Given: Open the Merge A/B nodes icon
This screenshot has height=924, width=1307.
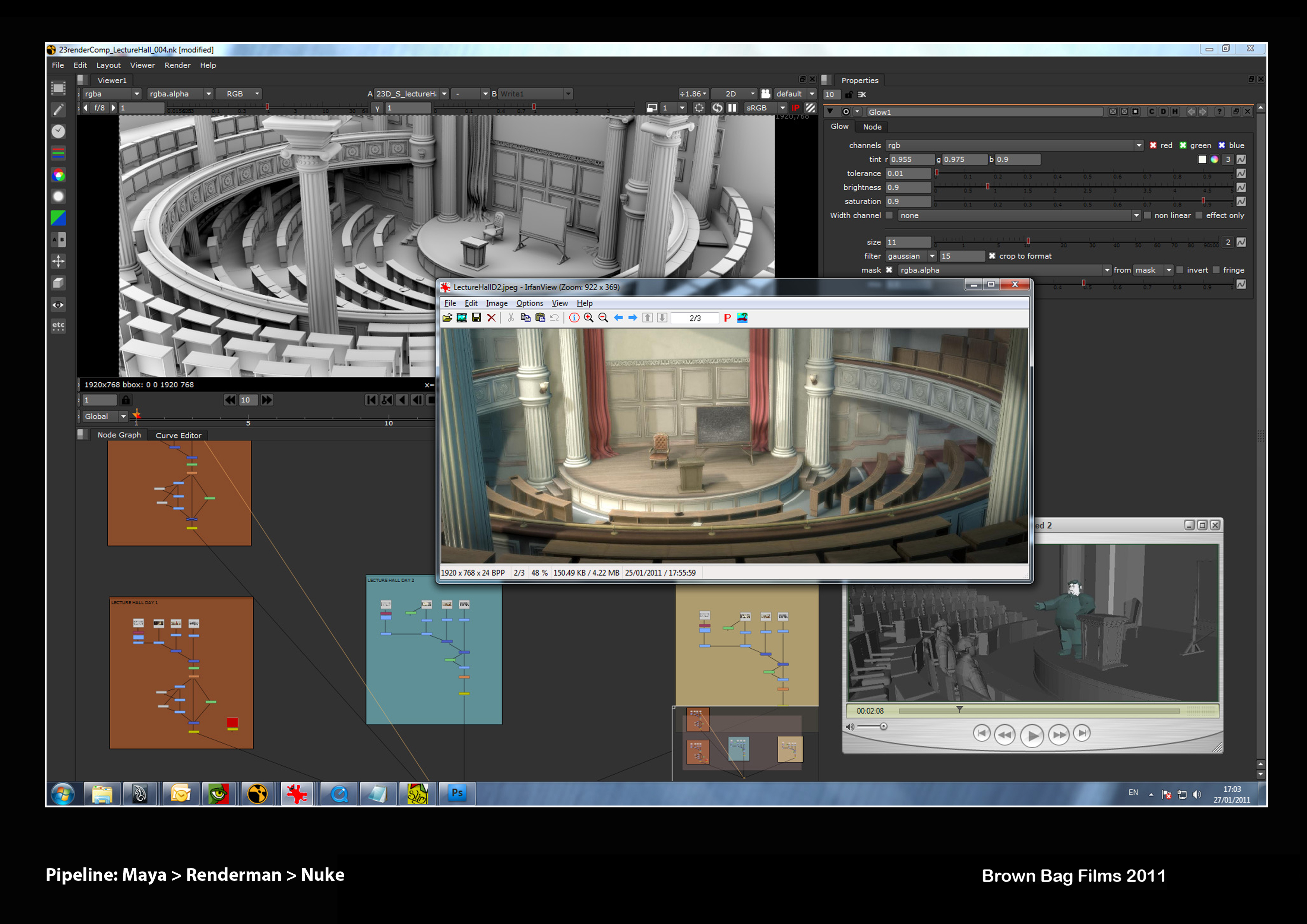Looking at the screenshot, I should point(58,240).
